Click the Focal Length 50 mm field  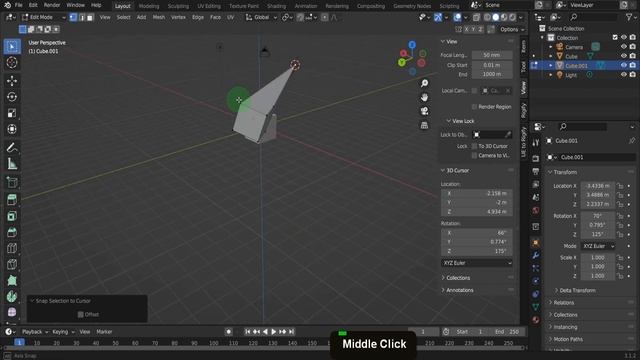pos(492,55)
